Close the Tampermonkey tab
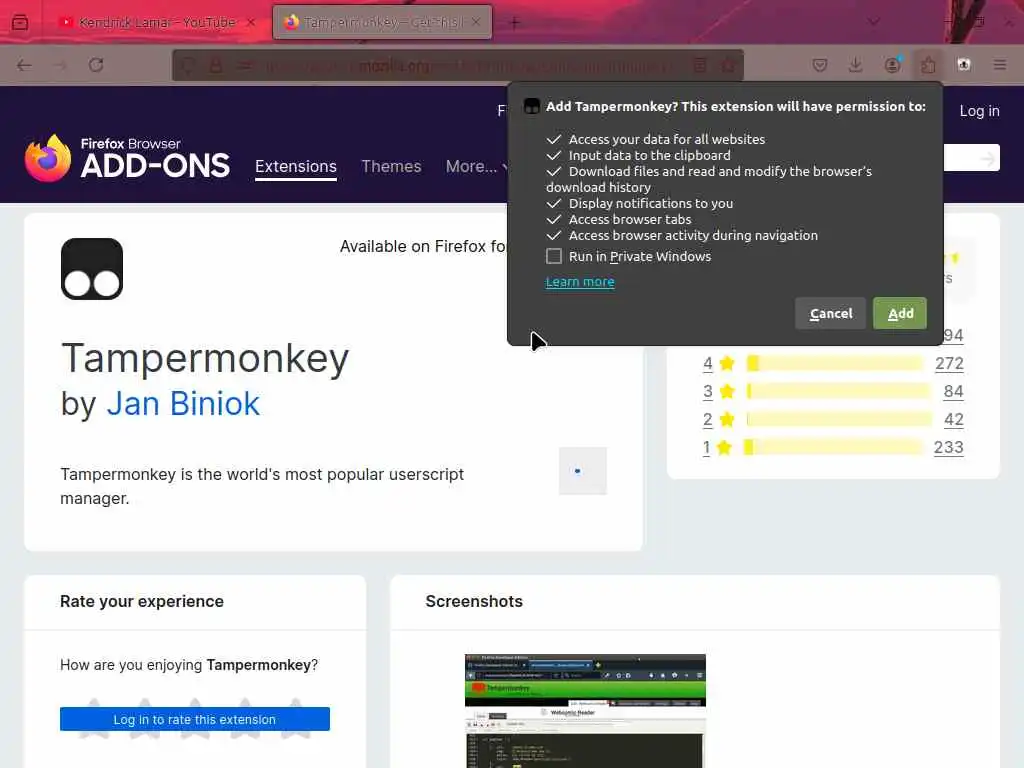The image size is (1024, 768). coord(476,22)
